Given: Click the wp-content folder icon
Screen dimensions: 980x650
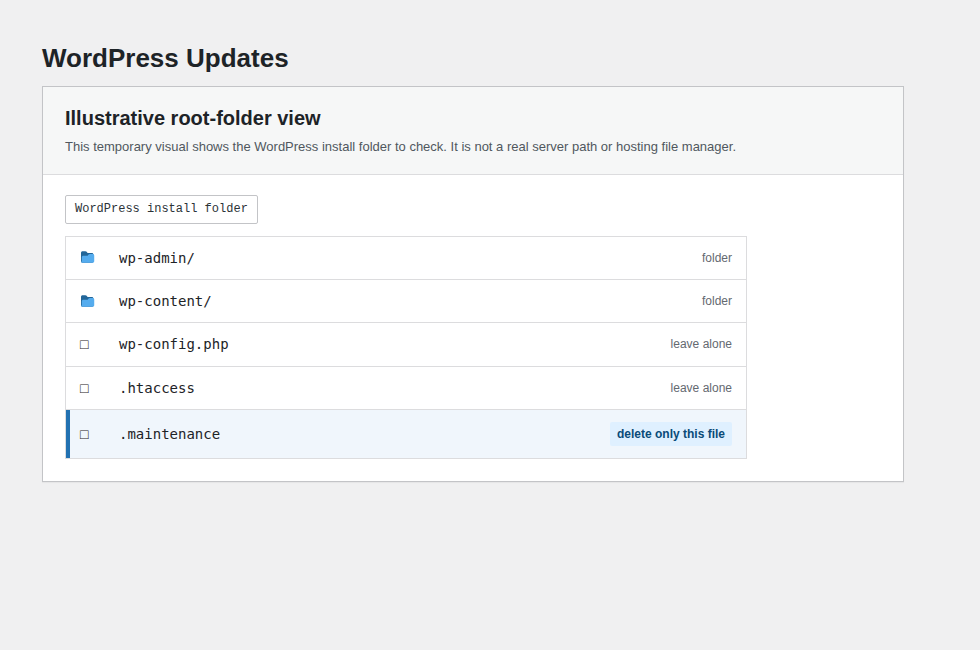Looking at the screenshot, I should point(88,301).
